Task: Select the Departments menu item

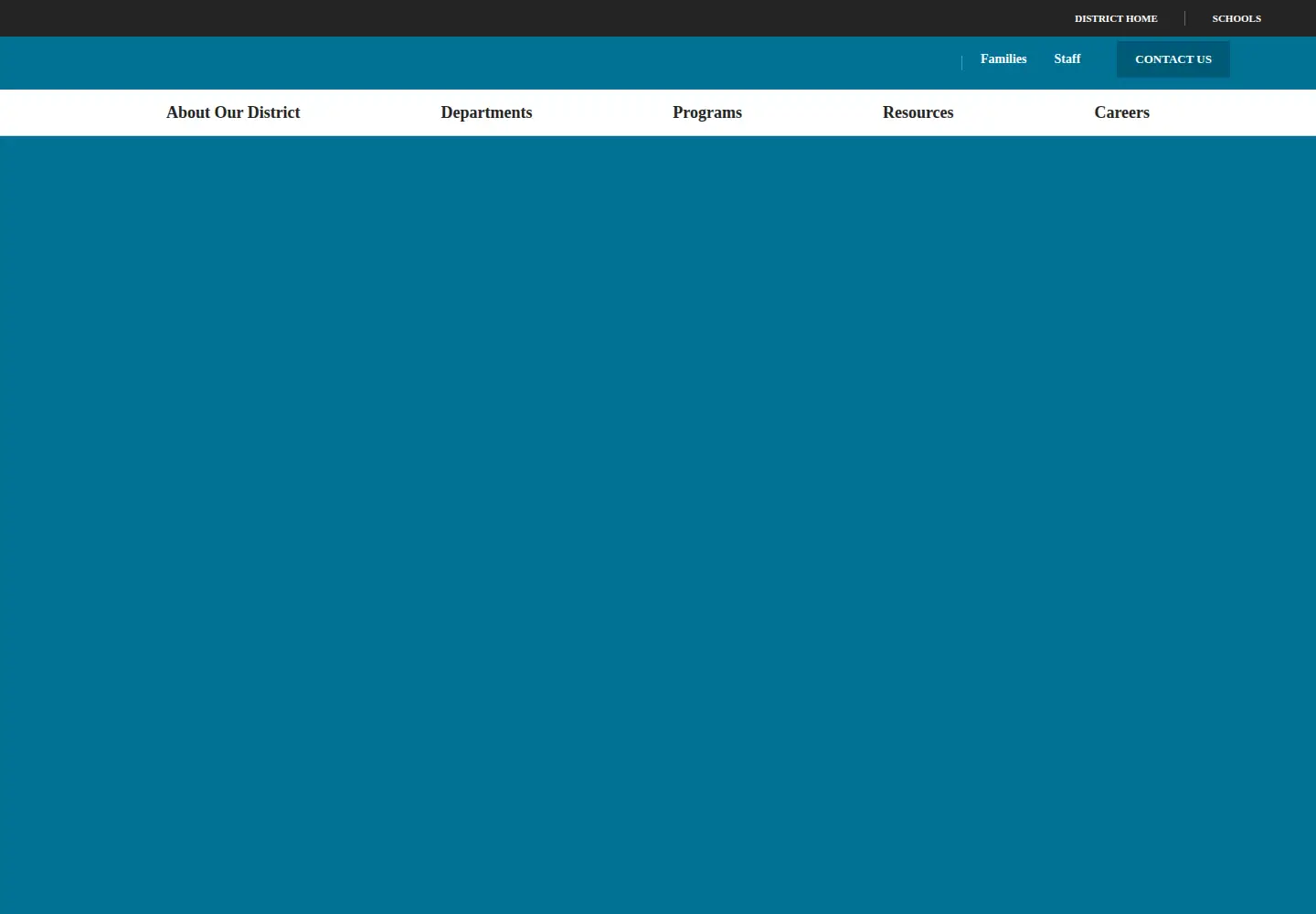Action: click(x=486, y=112)
